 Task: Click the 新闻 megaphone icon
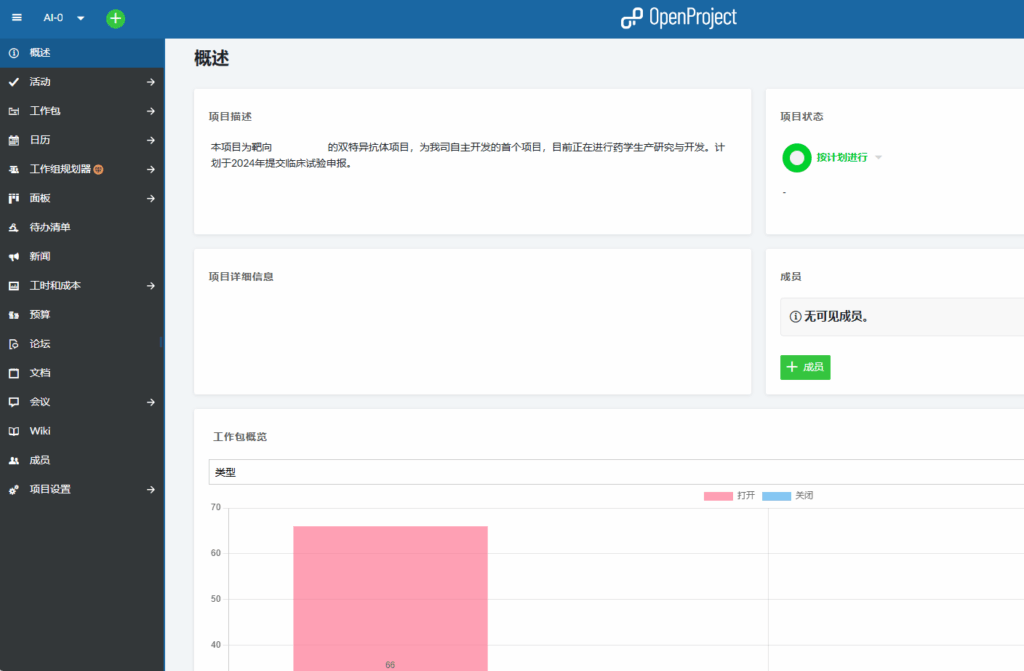click(14, 256)
